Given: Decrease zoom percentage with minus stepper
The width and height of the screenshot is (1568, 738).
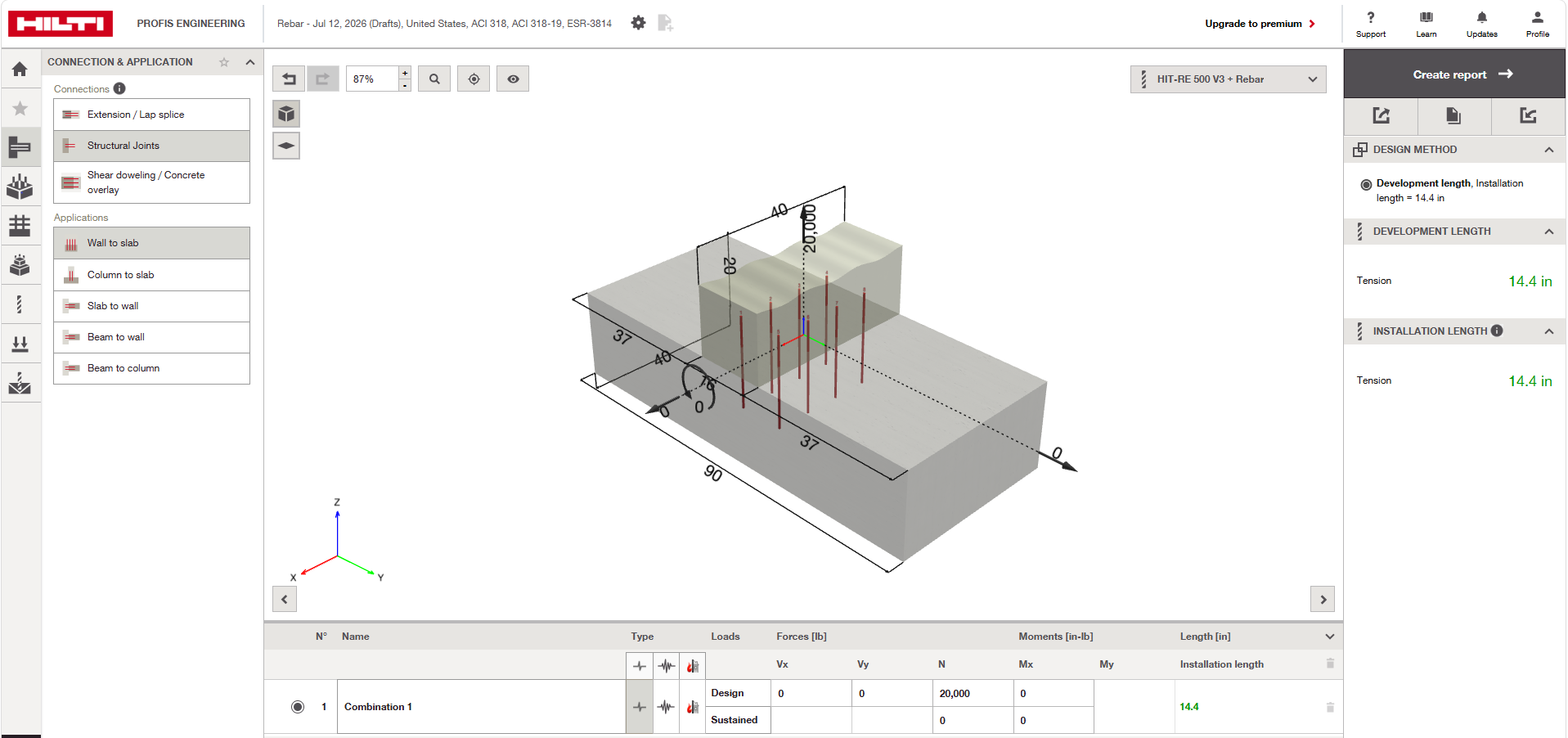Looking at the screenshot, I should pyautogui.click(x=405, y=85).
